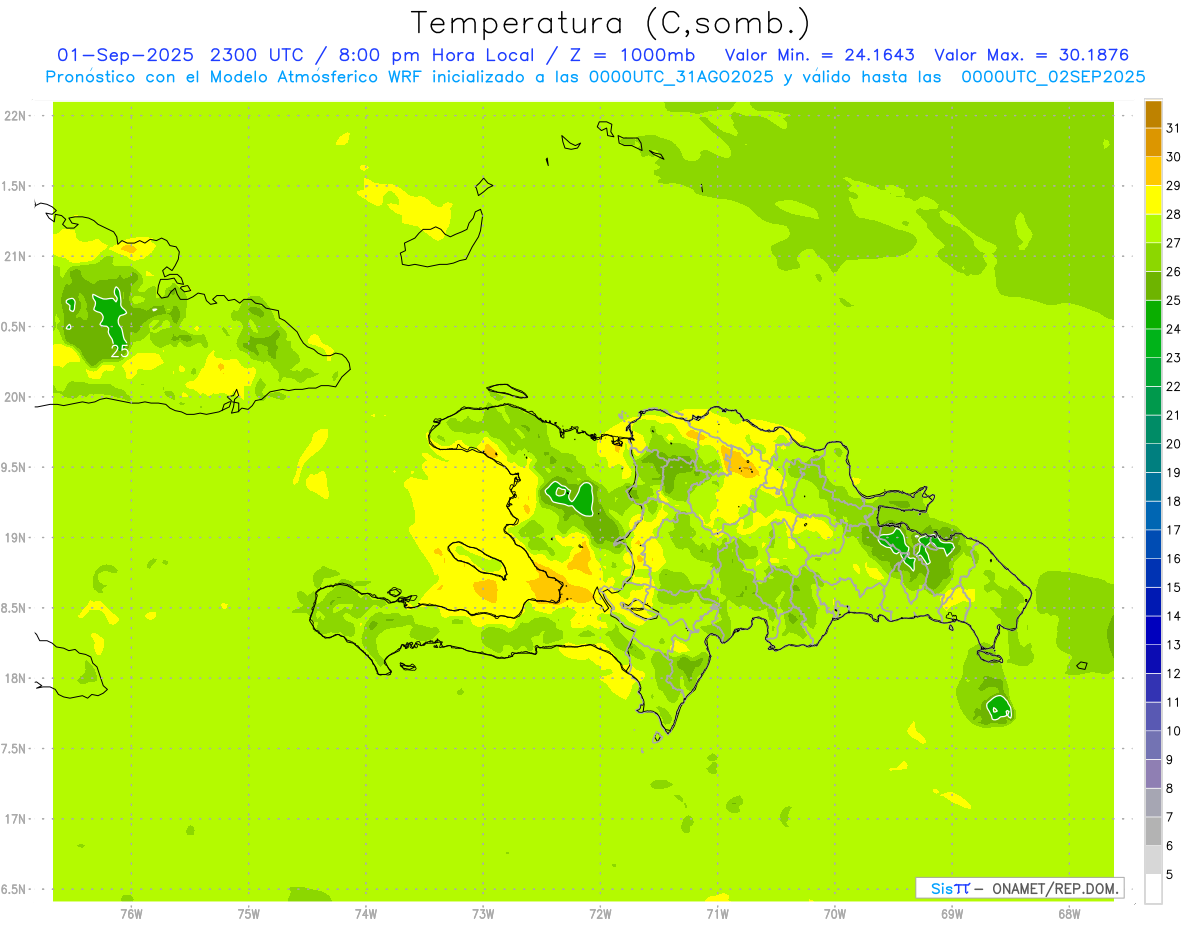Click the yellow colorbar swatch between 28 and 29

[x=1153, y=200]
